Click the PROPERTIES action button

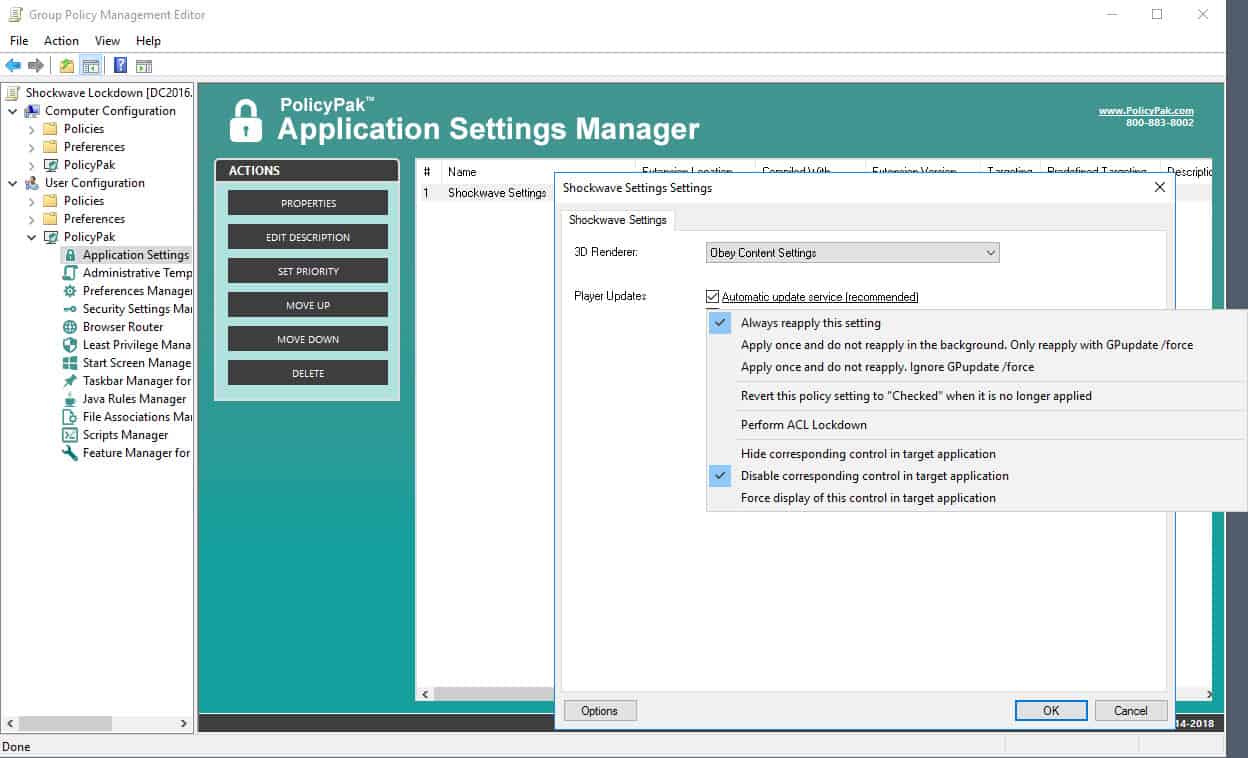pos(308,203)
